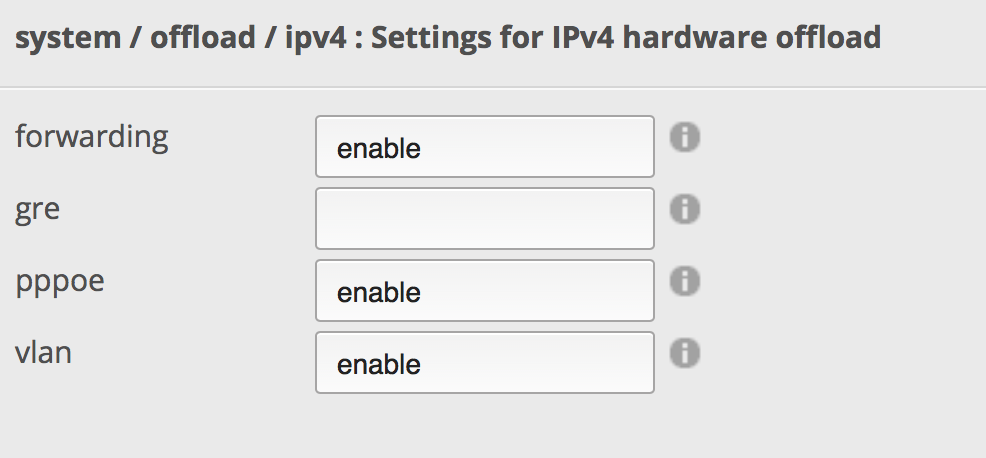Select the pppoe value field
The image size is (986, 458).
484,291
